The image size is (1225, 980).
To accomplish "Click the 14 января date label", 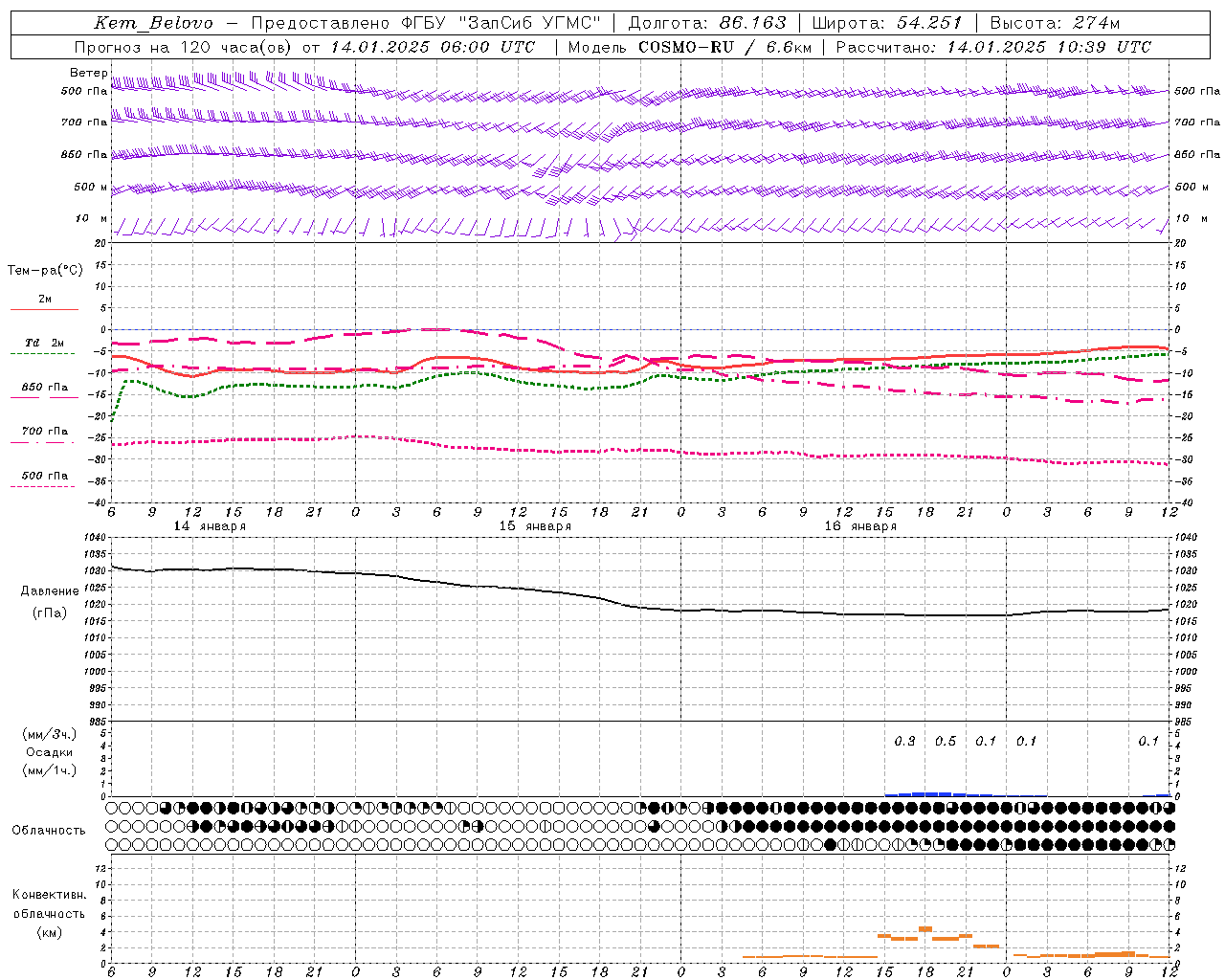I will point(210,526).
